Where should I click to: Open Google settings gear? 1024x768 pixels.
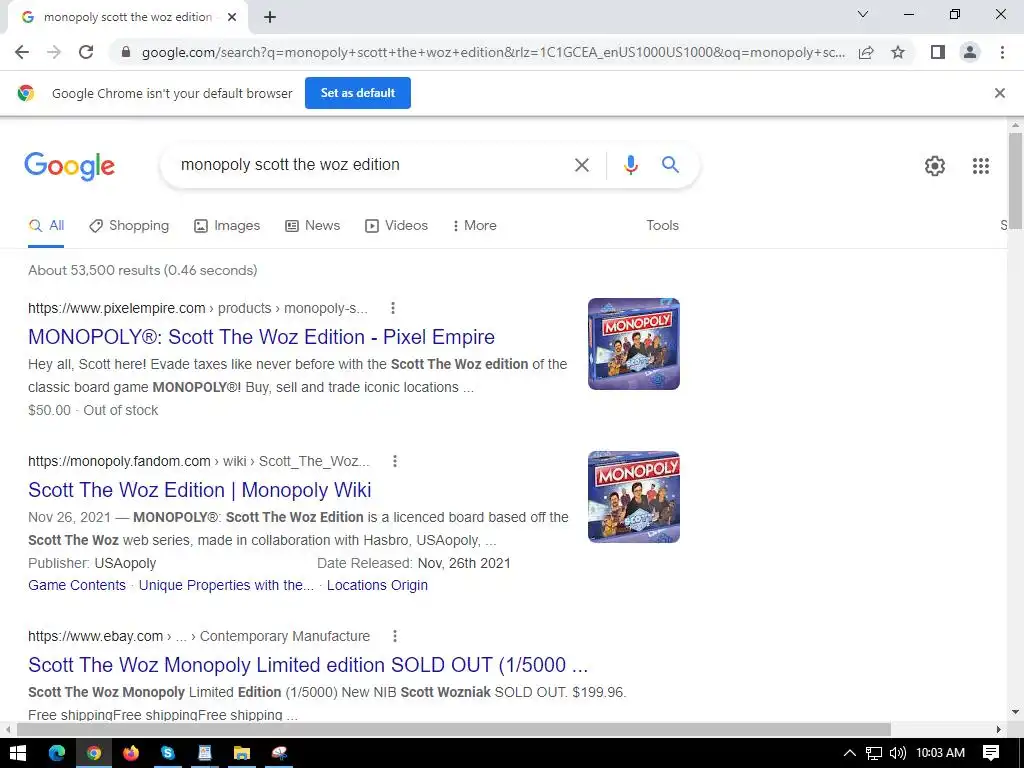click(935, 166)
